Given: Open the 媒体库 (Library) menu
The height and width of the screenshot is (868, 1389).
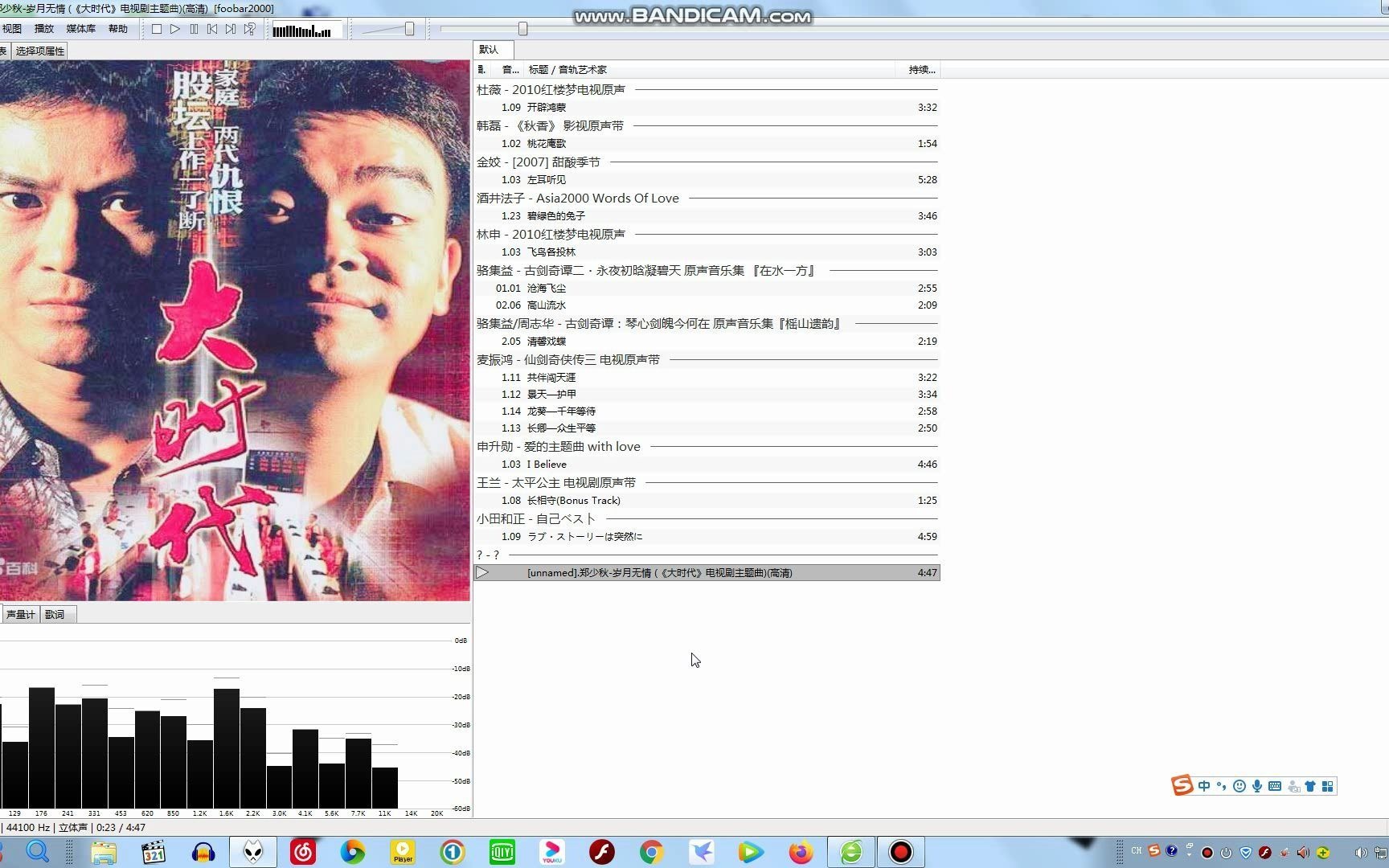Looking at the screenshot, I should pos(80,29).
